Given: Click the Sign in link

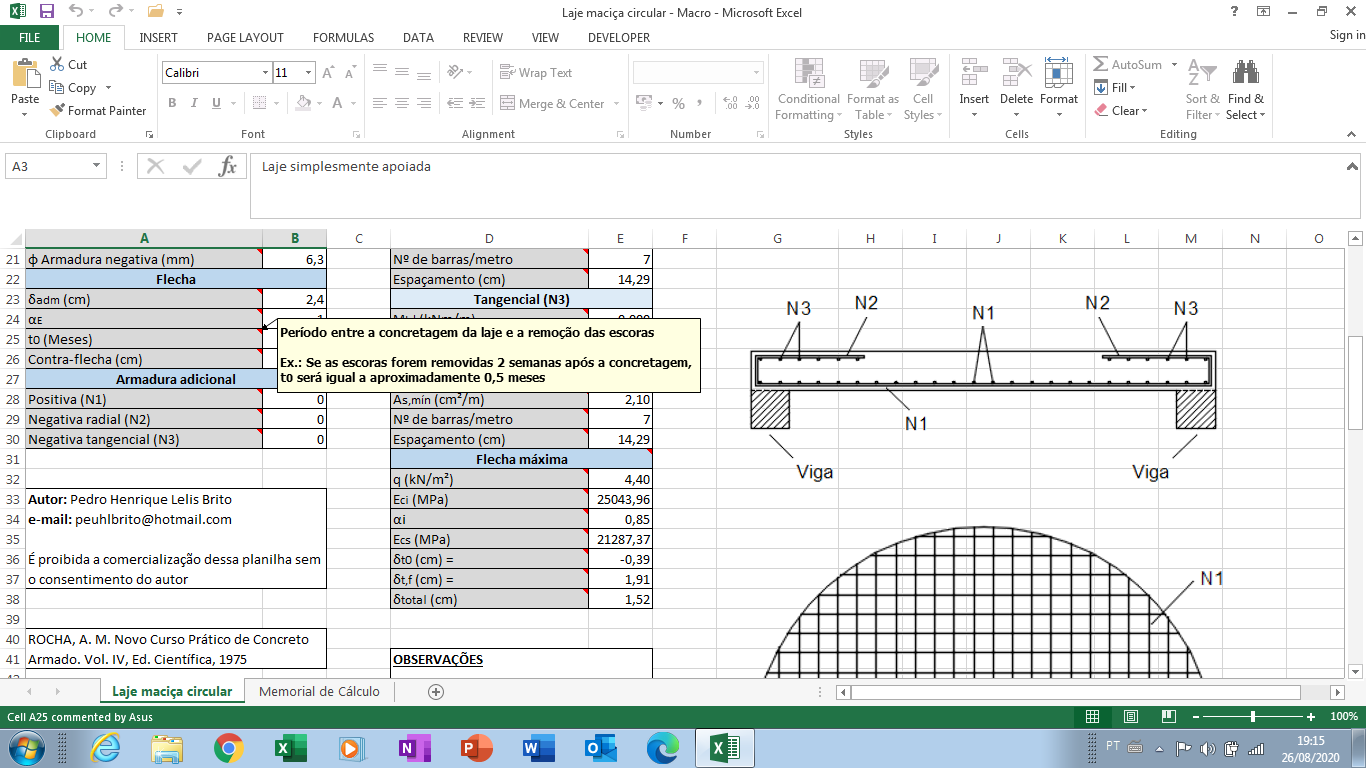Looking at the screenshot, I should pyautogui.click(x=1347, y=36).
